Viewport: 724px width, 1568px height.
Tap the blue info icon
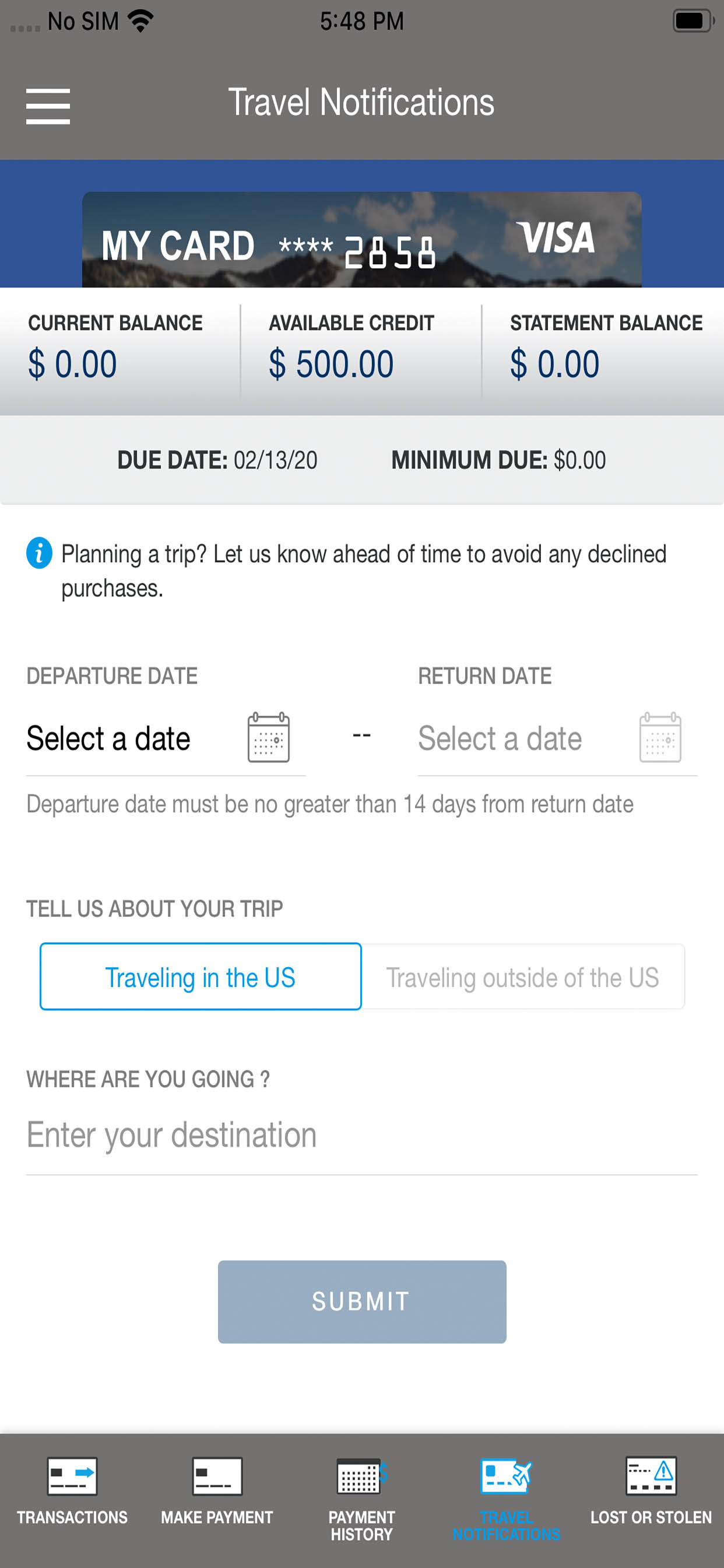[40, 554]
